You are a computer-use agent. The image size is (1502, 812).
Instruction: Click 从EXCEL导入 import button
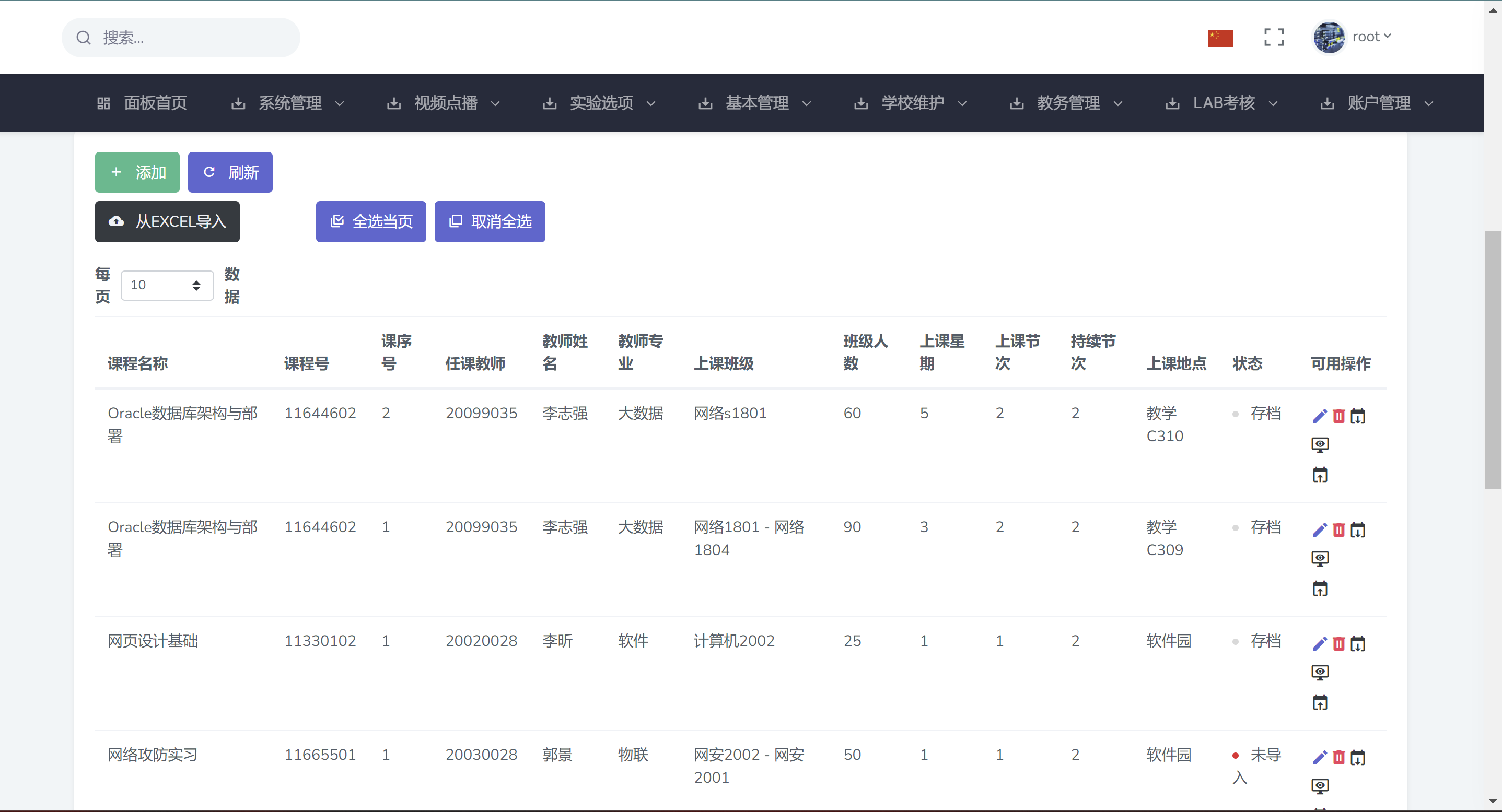point(167,221)
